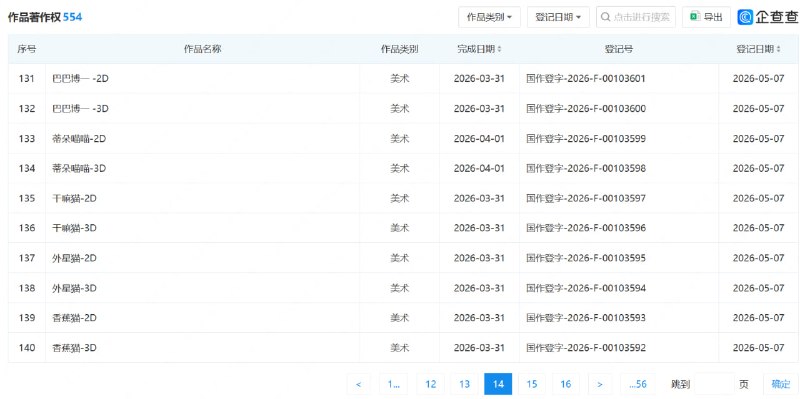Go to previous page arrow
This screenshot has height=399, width=800.
(x=359, y=384)
